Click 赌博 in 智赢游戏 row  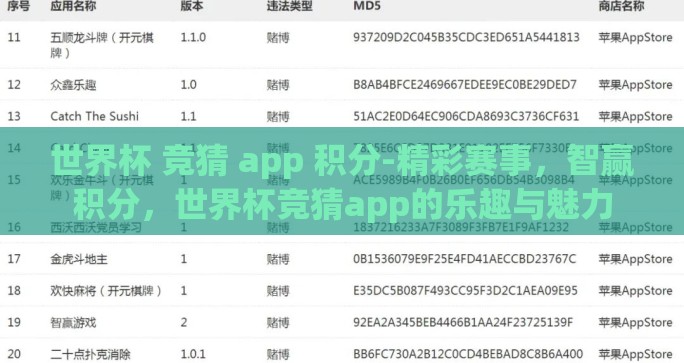278,323
